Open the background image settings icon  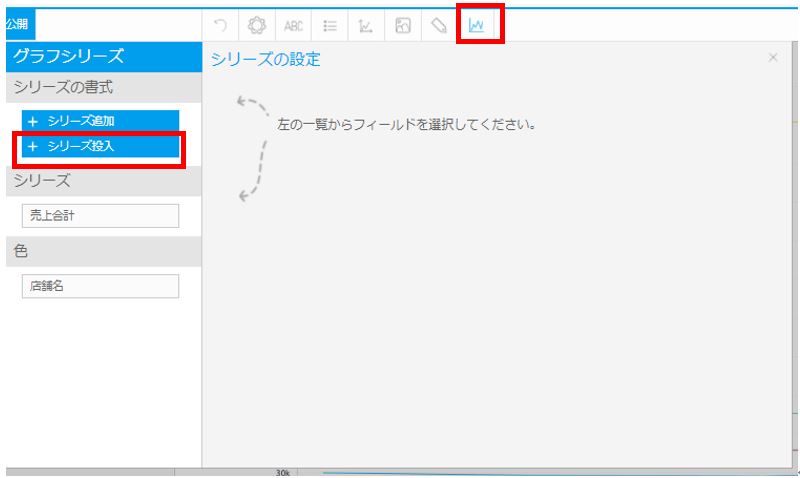(x=403, y=26)
